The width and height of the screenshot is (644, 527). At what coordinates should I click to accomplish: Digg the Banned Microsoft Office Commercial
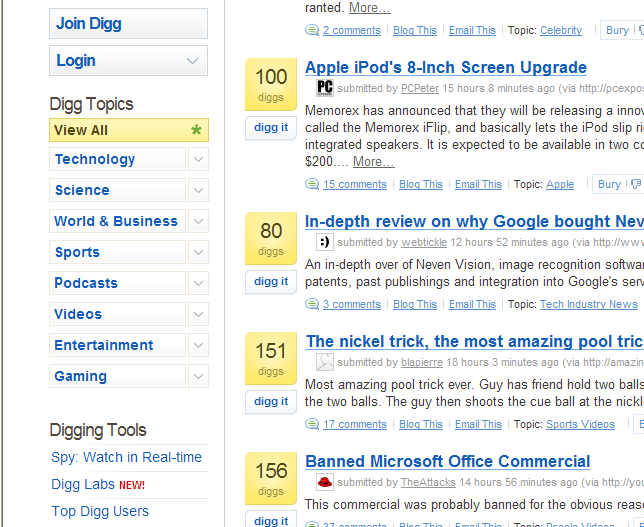click(x=271, y=520)
